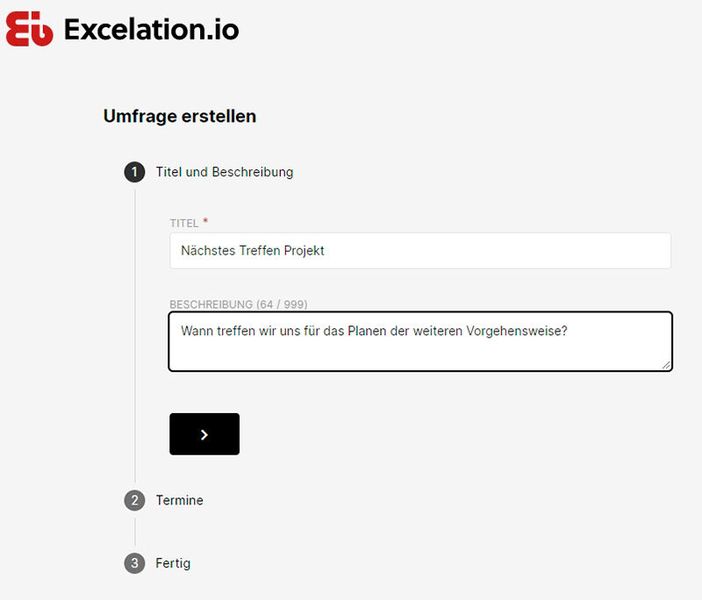Place cursor on "Projekt" in the title
Image resolution: width=702 pixels, height=600 pixels.
pos(303,251)
